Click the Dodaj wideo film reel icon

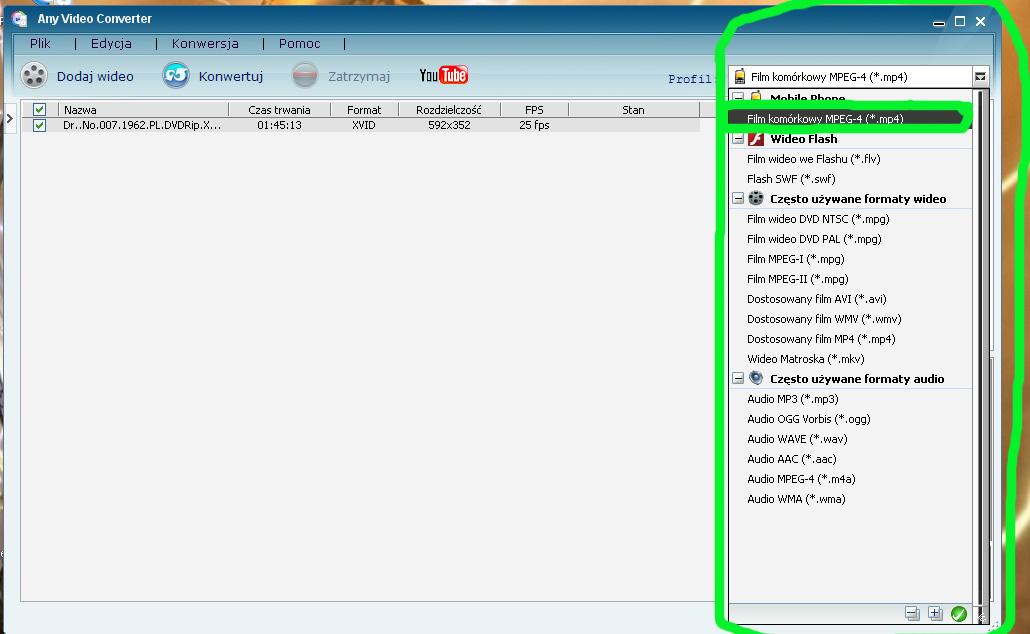34,75
